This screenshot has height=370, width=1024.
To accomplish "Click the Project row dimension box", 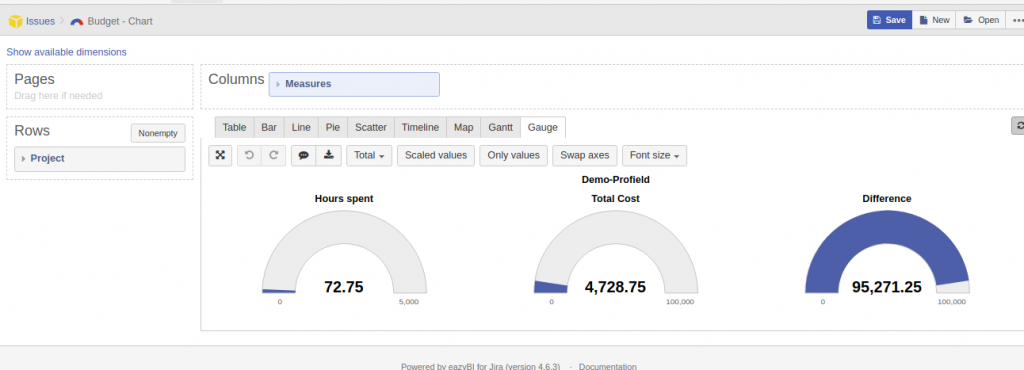I will point(100,159).
